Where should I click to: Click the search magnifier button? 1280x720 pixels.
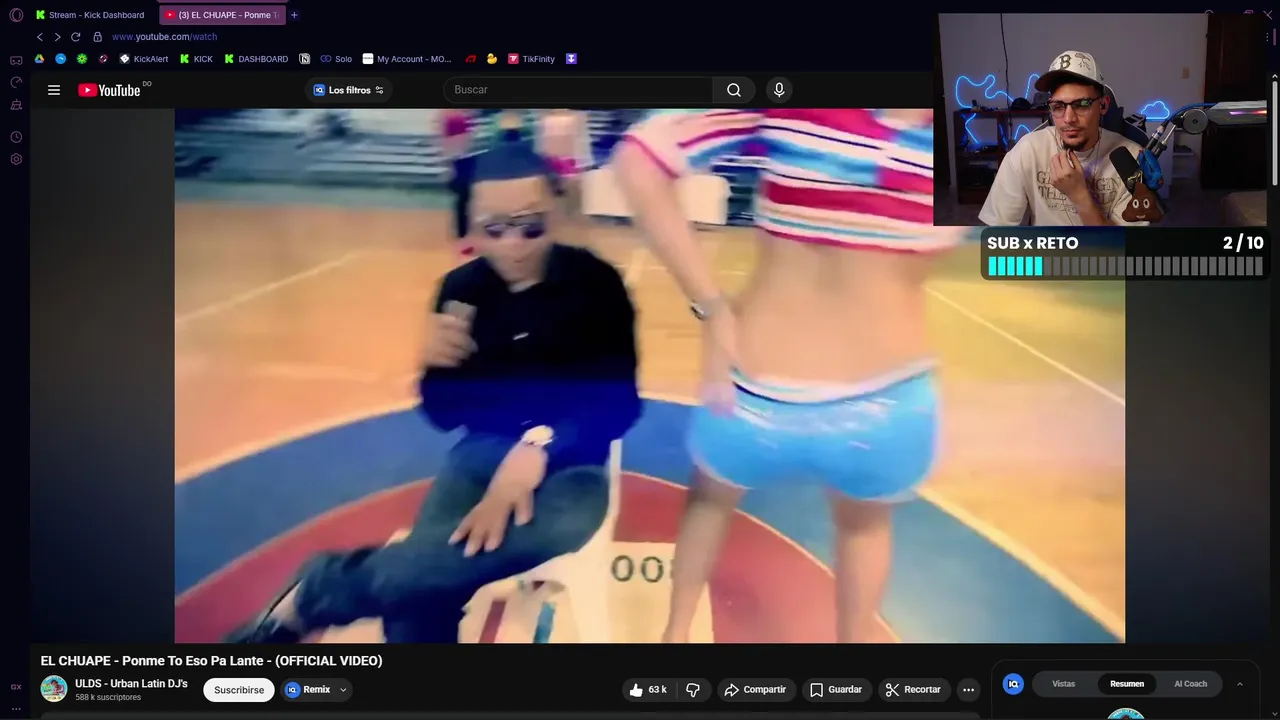(x=734, y=90)
